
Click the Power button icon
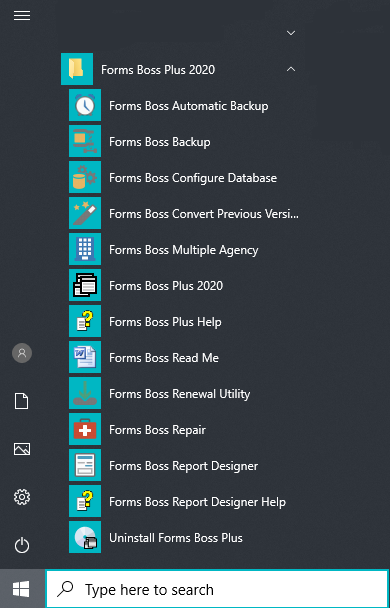point(22,545)
